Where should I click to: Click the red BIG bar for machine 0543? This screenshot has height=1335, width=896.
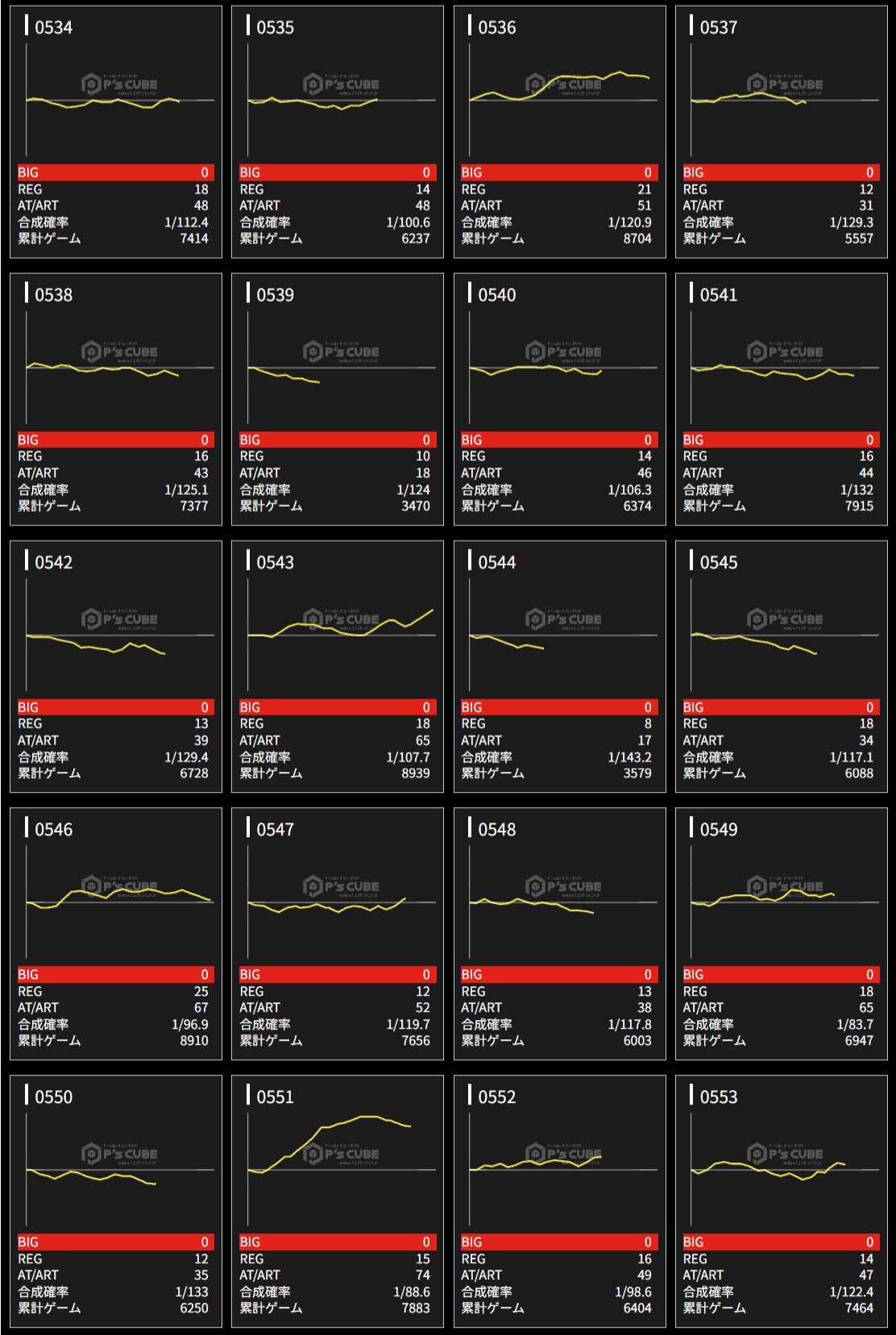(x=338, y=707)
